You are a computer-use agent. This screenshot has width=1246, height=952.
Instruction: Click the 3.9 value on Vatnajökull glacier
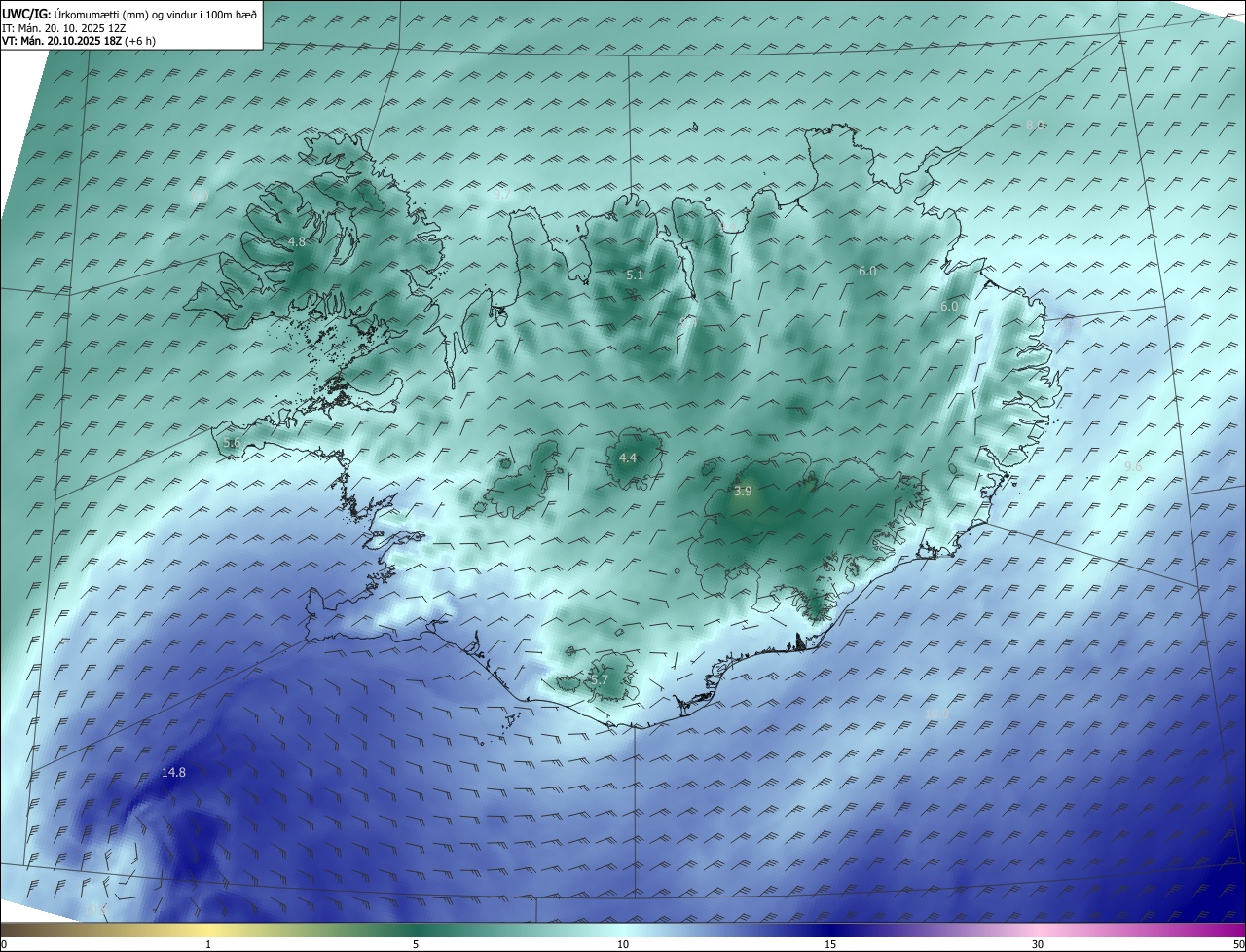pos(743,492)
